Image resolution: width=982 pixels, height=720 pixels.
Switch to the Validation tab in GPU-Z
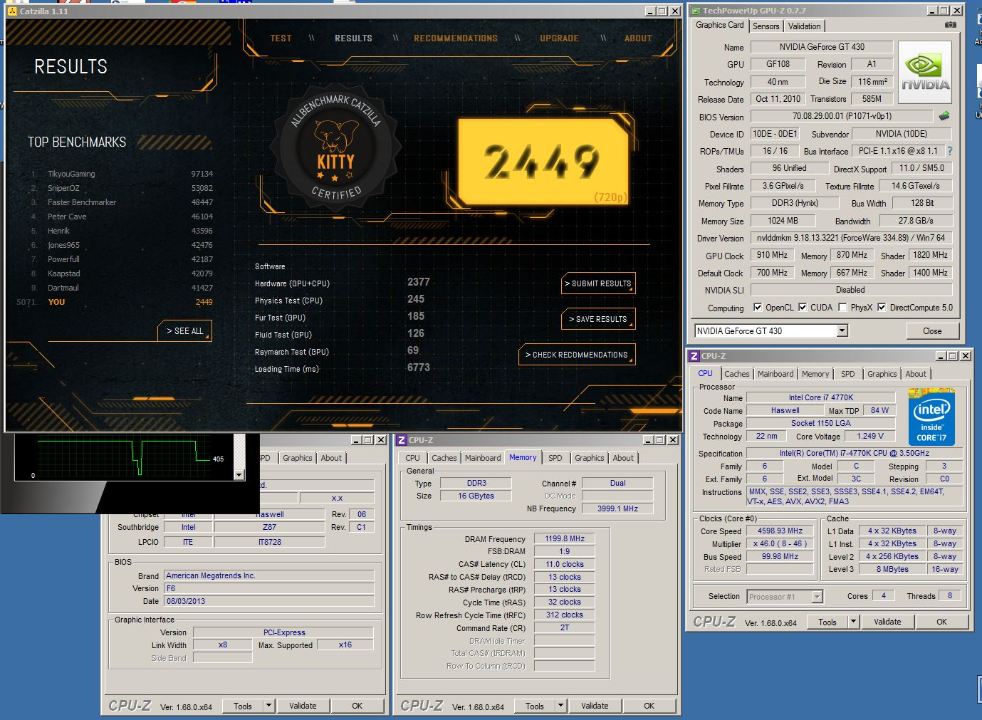pyautogui.click(x=804, y=26)
